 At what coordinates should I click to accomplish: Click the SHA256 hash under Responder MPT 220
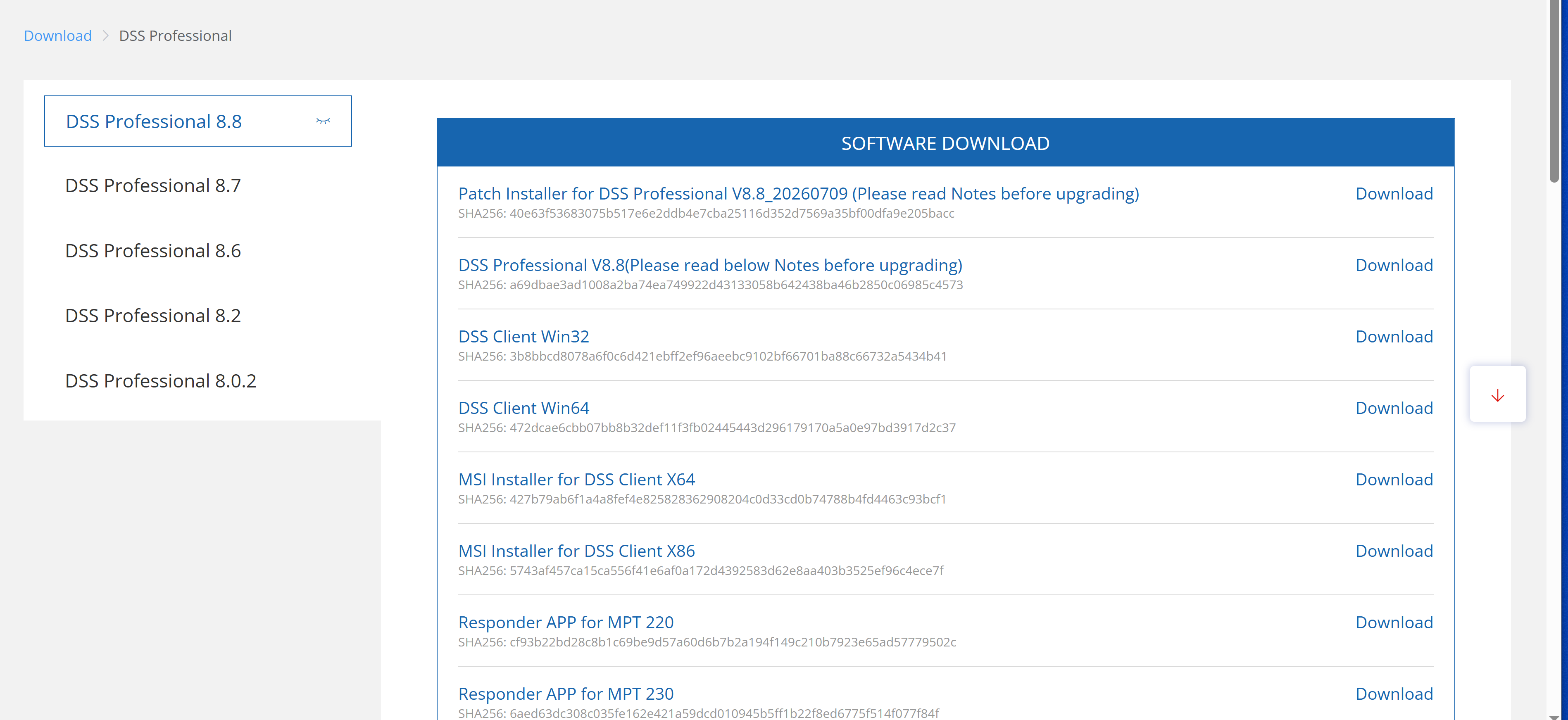click(x=707, y=642)
